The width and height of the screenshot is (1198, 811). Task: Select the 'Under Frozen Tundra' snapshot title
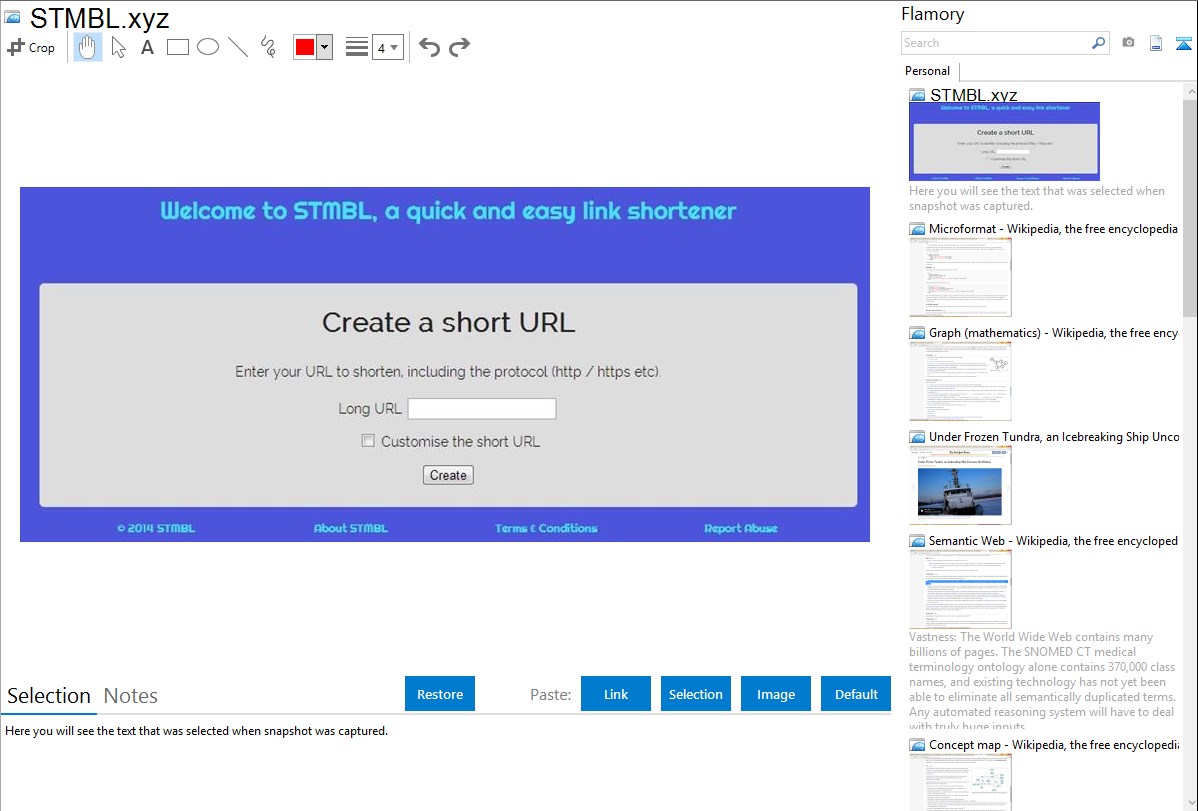click(1054, 436)
